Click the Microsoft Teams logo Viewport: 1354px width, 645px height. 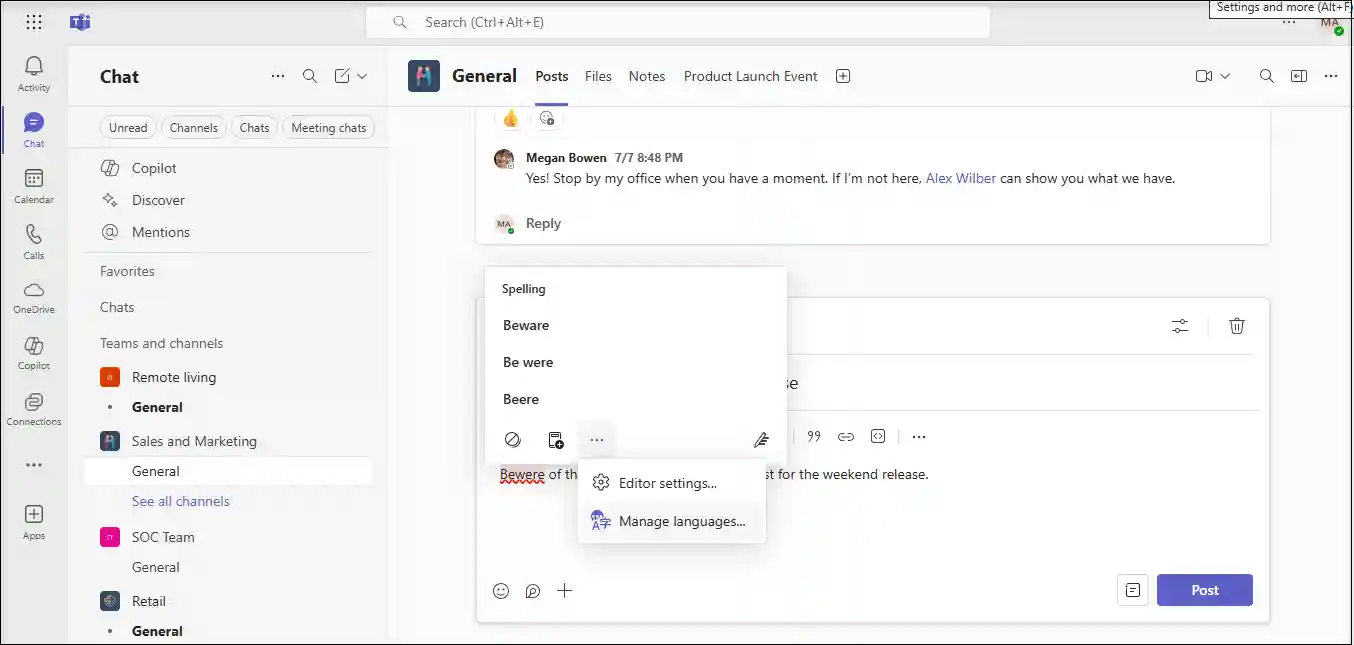tap(80, 22)
